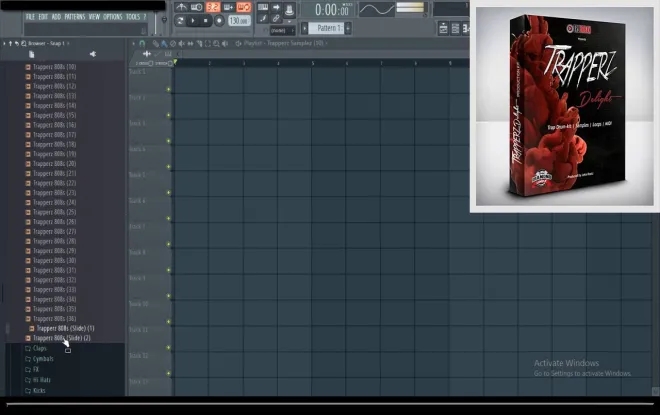The image size is (660, 415).
Task: Click browser file document icon
Action: point(32,54)
